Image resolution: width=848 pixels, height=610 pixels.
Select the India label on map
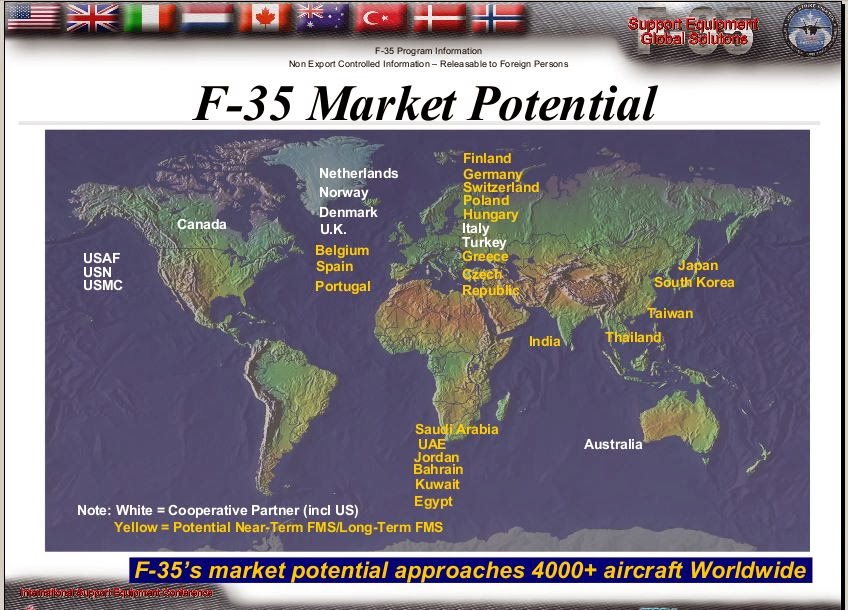coord(545,342)
